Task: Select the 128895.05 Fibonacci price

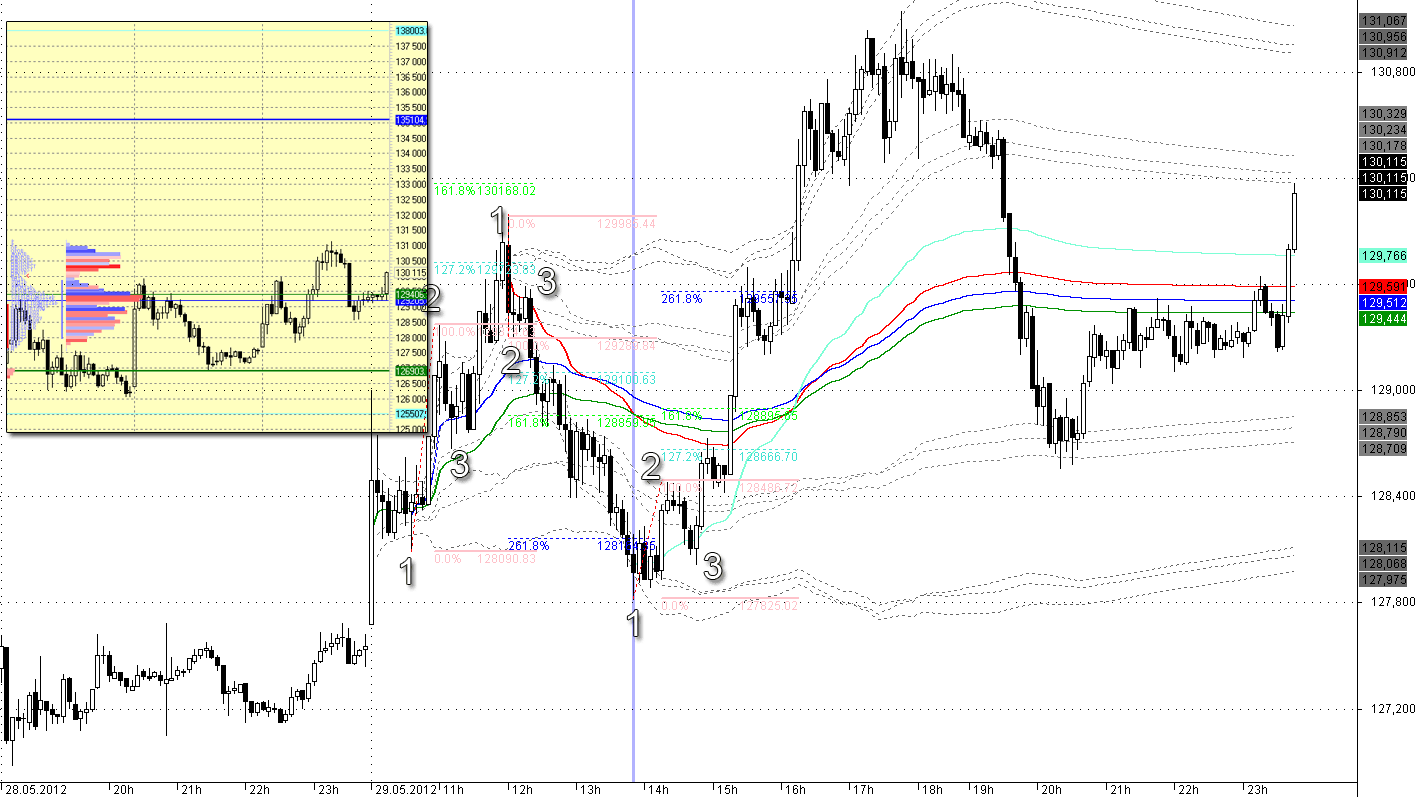Action: (767, 415)
